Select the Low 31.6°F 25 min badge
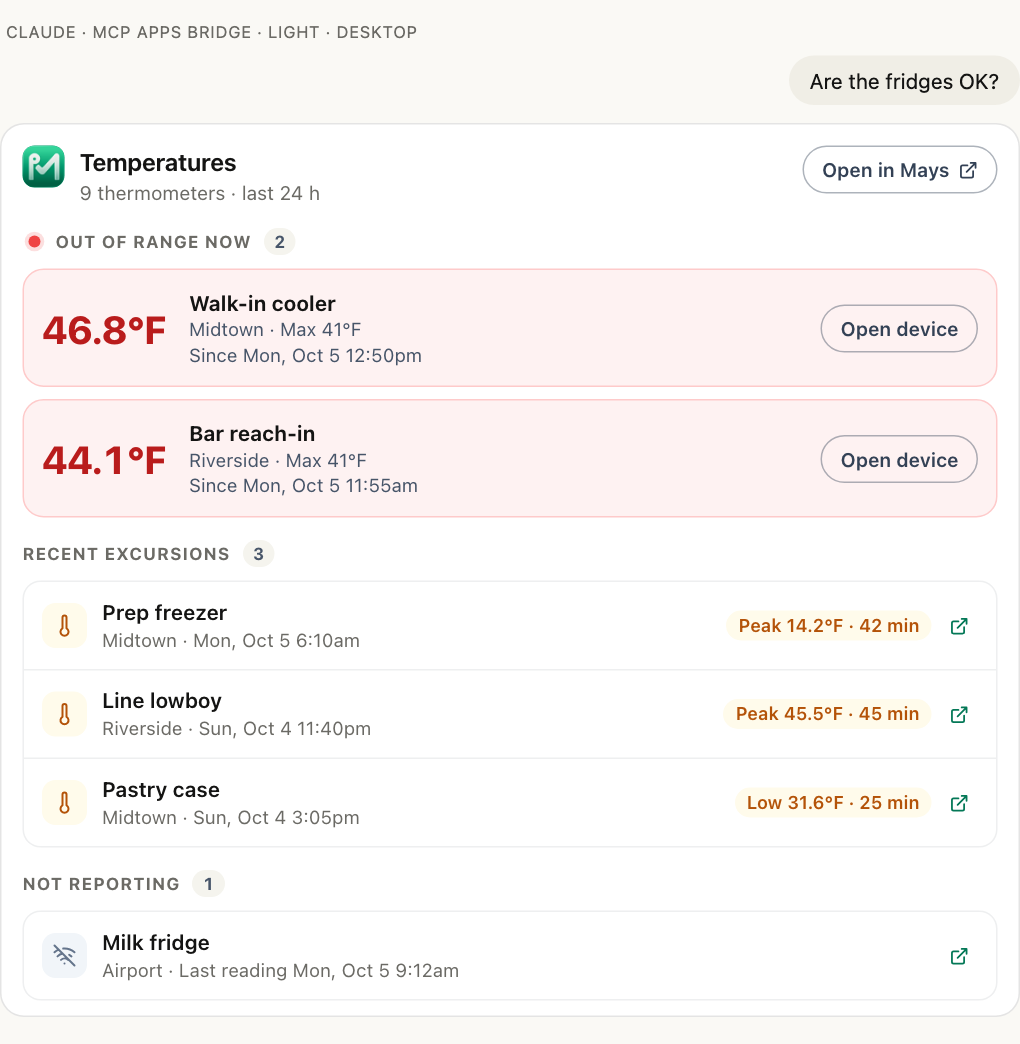 [832, 802]
